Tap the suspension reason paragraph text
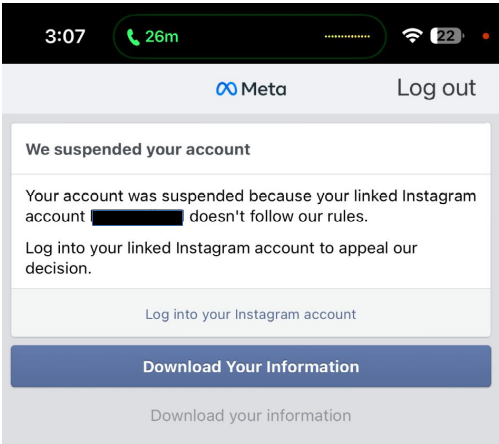 pyautogui.click(x=251, y=206)
